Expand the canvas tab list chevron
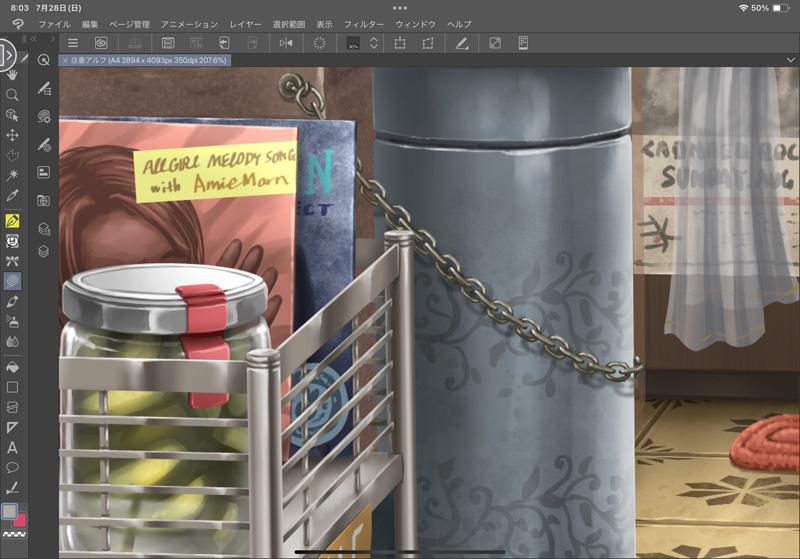 tap(789, 60)
